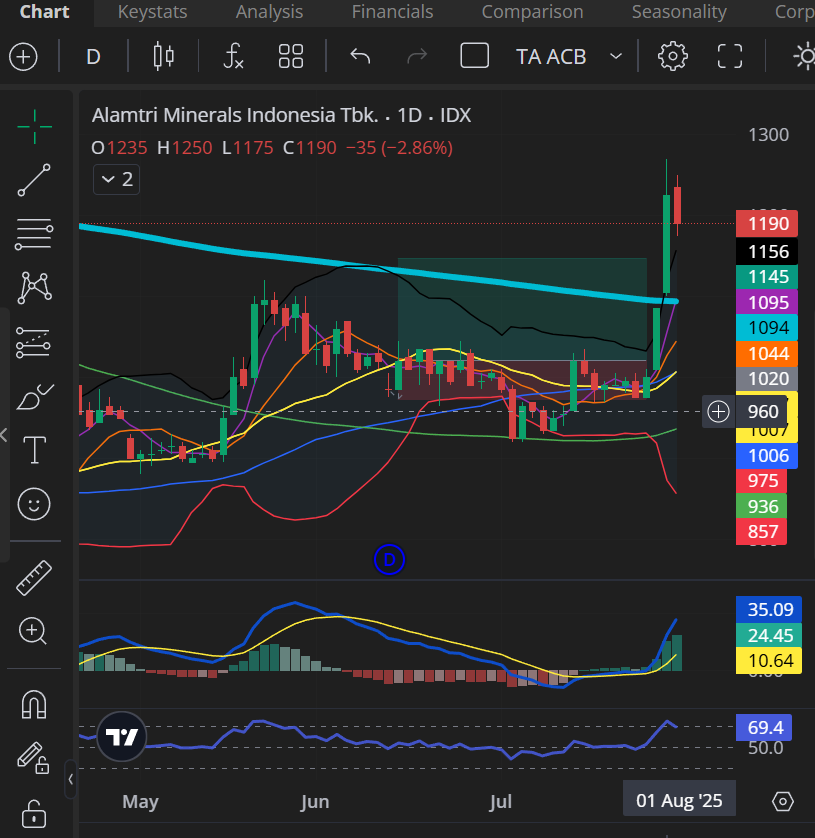
Task: Select the brush drawing tool
Action: point(34,397)
